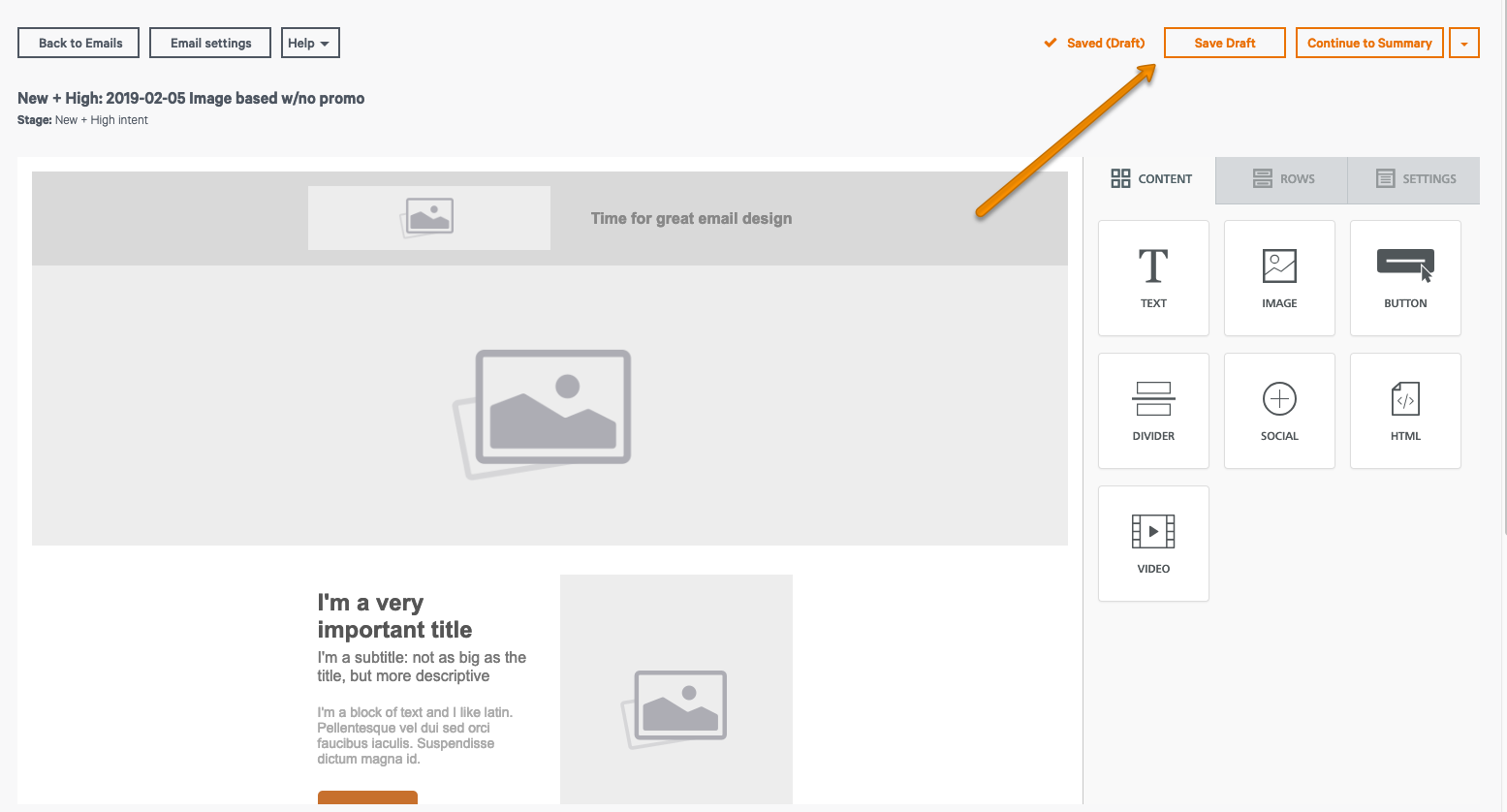
Task: Click the 'Time for great email design' text
Action: (x=691, y=219)
